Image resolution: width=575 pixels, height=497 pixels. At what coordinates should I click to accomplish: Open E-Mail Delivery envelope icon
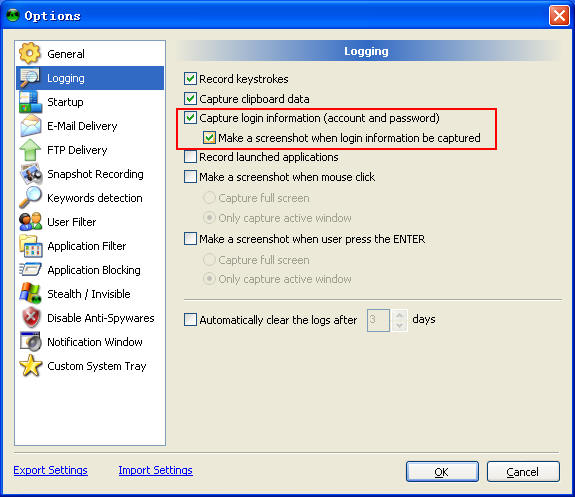point(30,126)
